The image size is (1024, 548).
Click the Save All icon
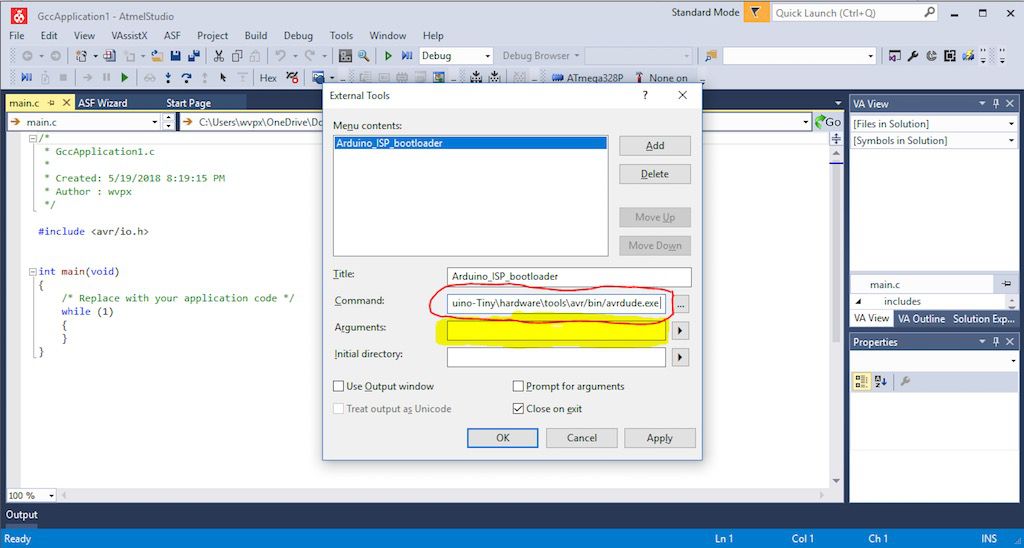pos(193,56)
